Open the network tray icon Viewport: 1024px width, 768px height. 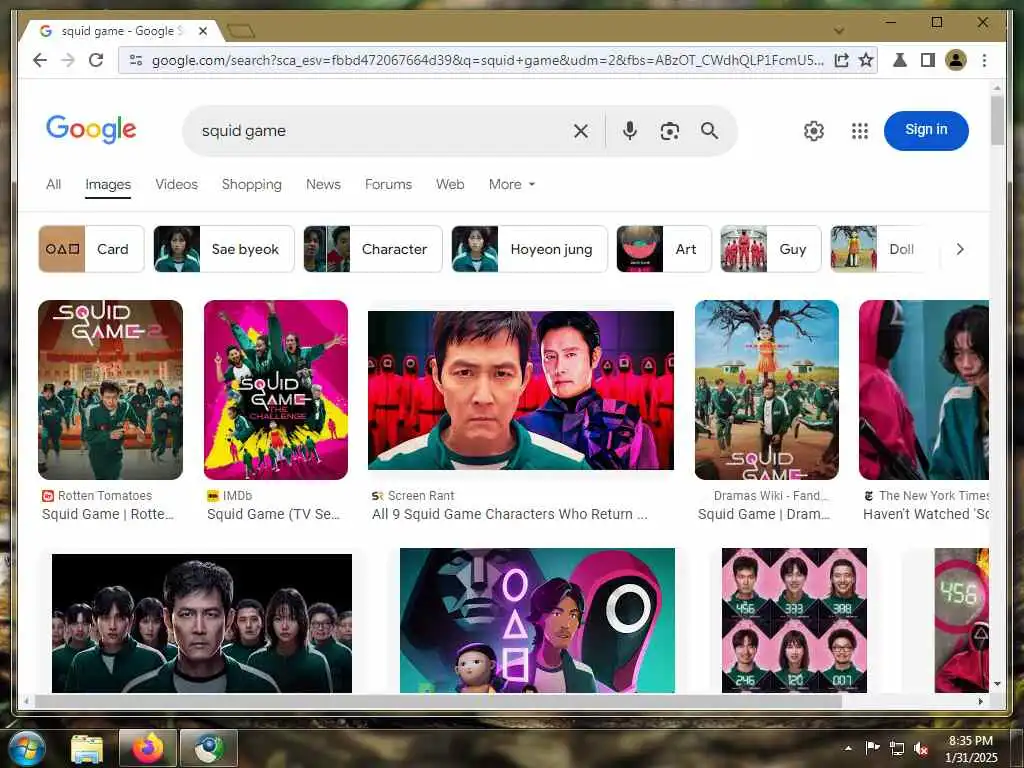click(897, 748)
